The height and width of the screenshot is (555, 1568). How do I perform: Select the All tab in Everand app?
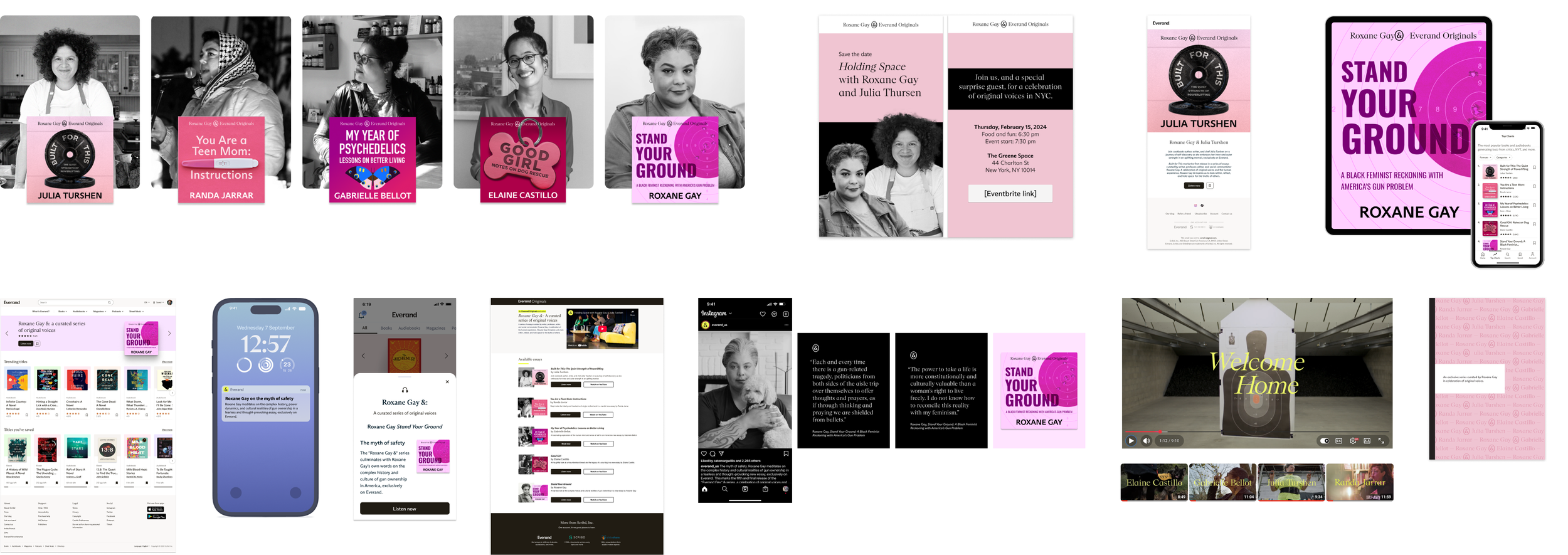click(364, 328)
